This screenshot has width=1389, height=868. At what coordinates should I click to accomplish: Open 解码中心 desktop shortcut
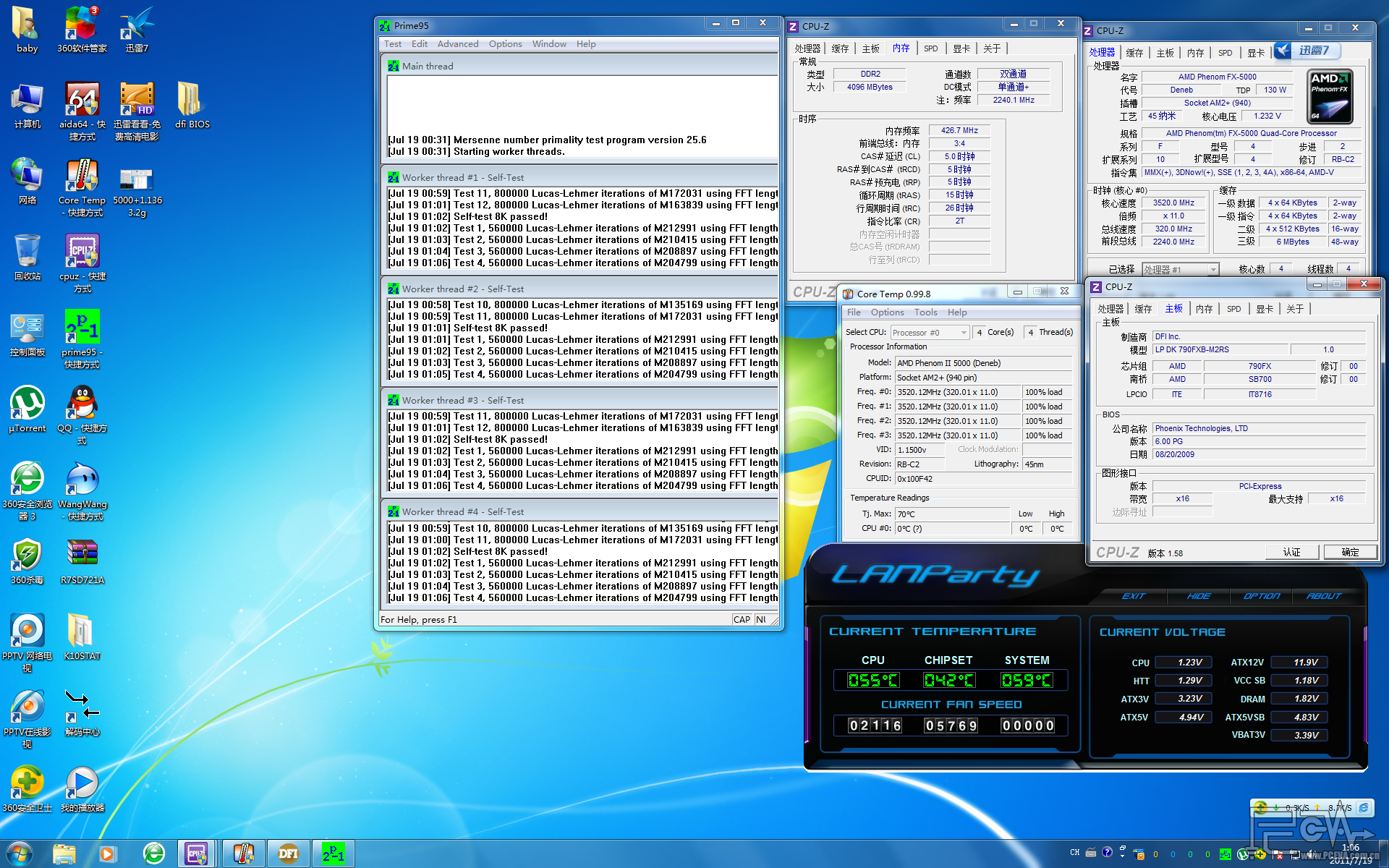(82, 713)
